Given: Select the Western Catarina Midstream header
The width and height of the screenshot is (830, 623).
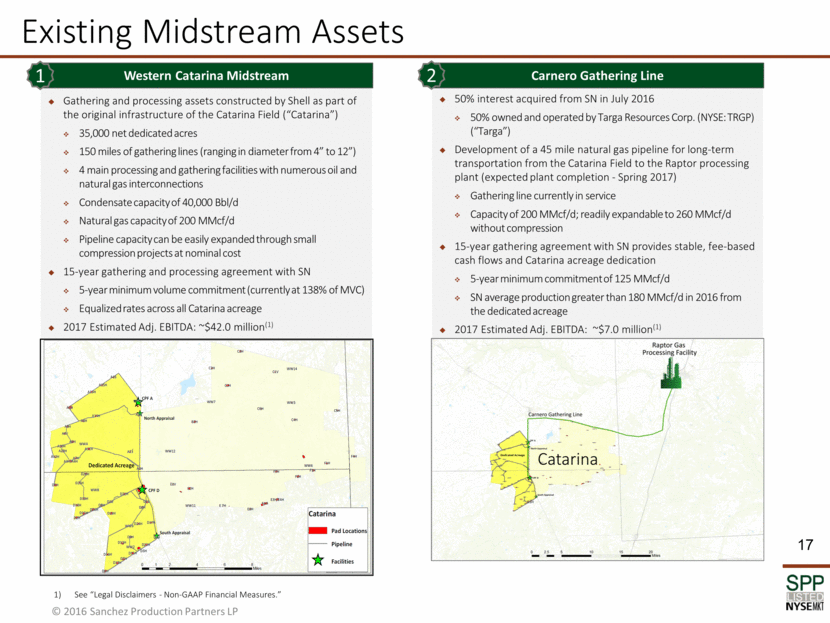Looking at the screenshot, I should tap(205, 76).
